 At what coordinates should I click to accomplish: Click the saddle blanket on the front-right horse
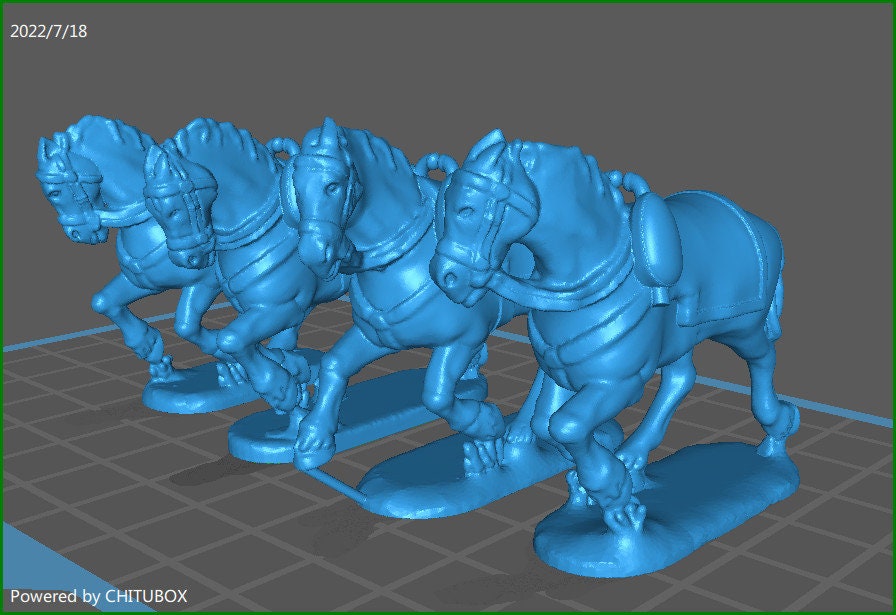point(725,255)
